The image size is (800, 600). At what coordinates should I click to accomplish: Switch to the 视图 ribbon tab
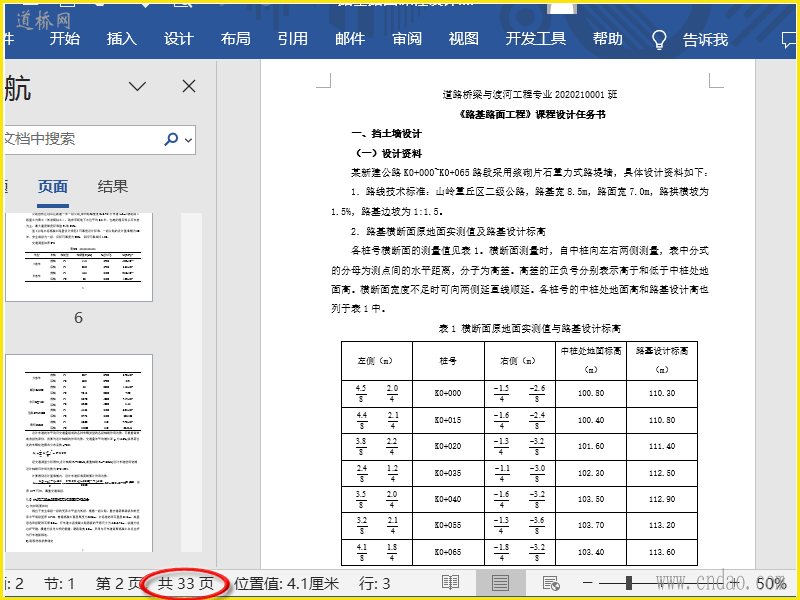(x=464, y=39)
